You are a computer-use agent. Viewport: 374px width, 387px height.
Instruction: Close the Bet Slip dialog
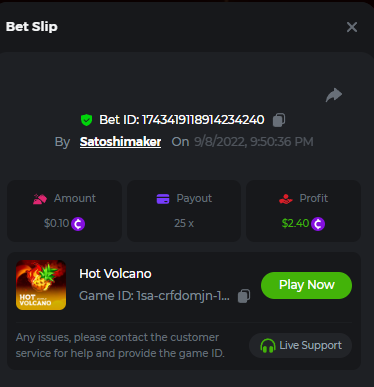coord(352,27)
